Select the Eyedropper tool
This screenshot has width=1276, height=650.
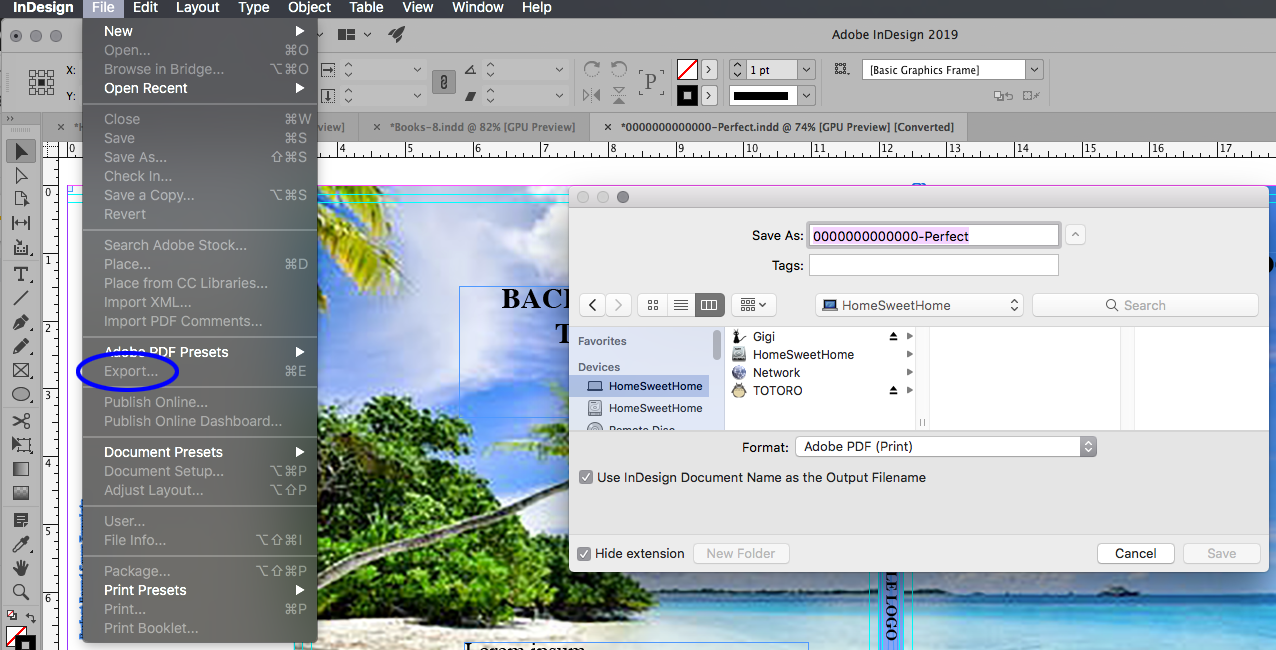21,543
